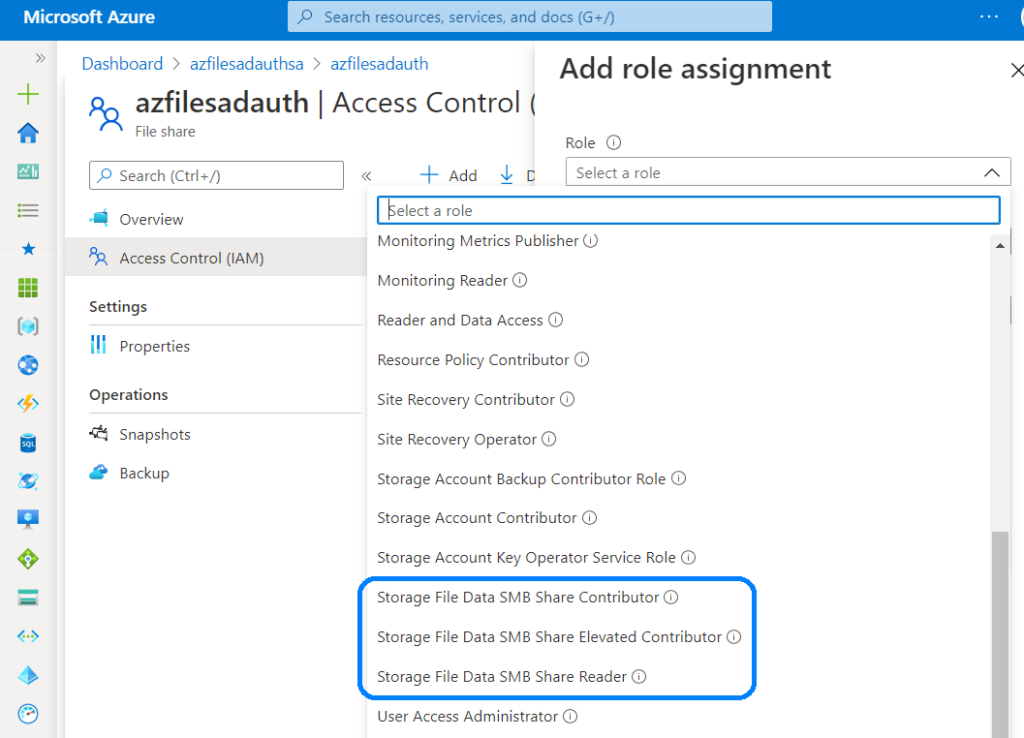The image size is (1024, 738).
Task: Click the download arrow icon in the toolbar
Action: click(x=506, y=174)
